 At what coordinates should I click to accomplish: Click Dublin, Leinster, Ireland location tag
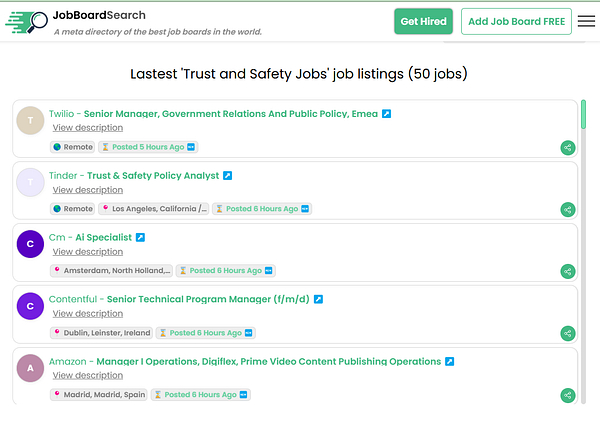(x=101, y=333)
